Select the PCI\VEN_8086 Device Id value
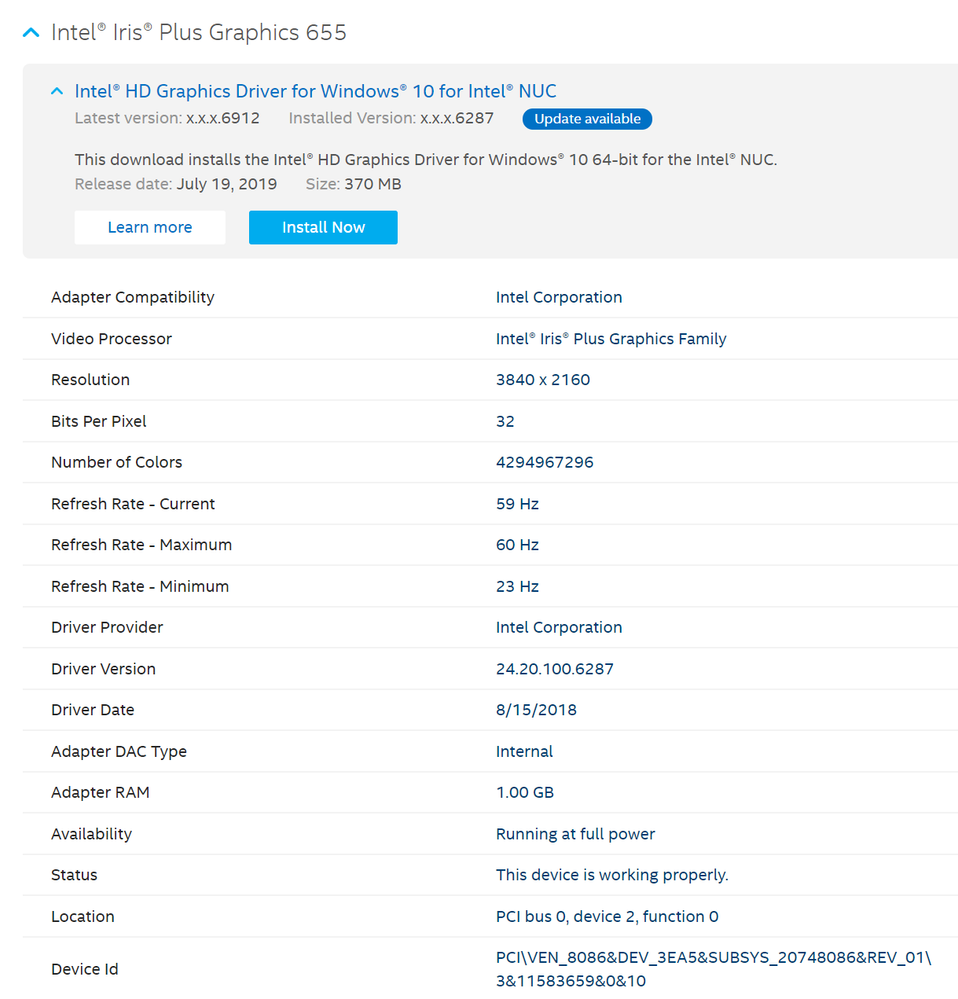958x999 pixels. [713, 969]
